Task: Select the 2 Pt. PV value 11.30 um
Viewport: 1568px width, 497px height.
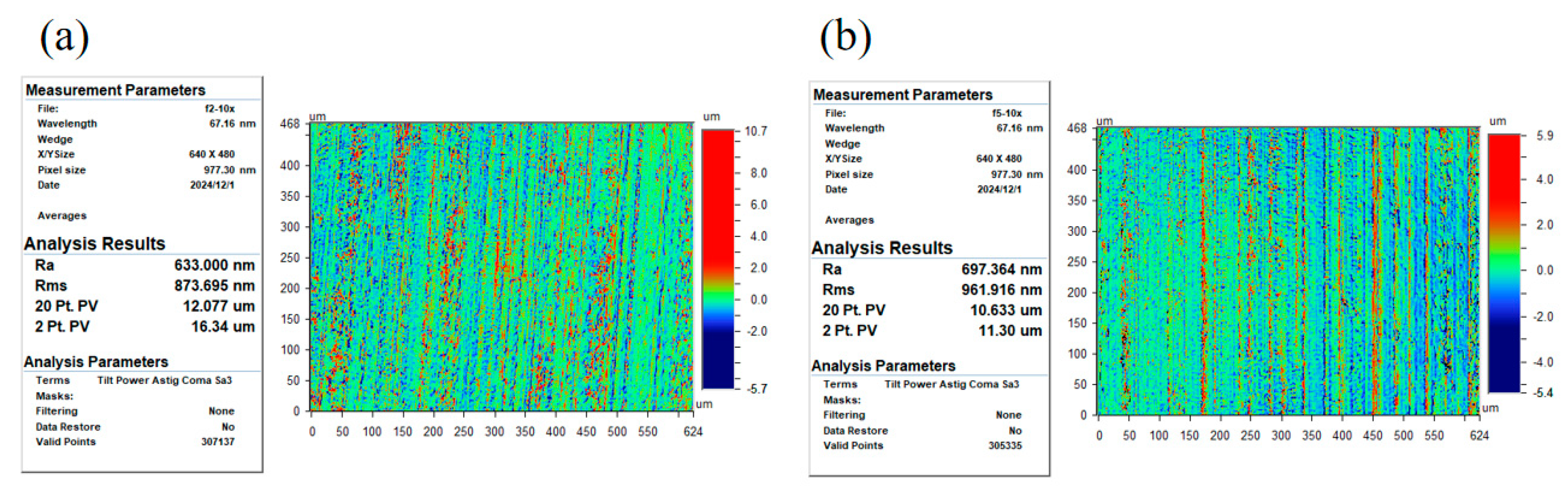Action: (1010, 331)
